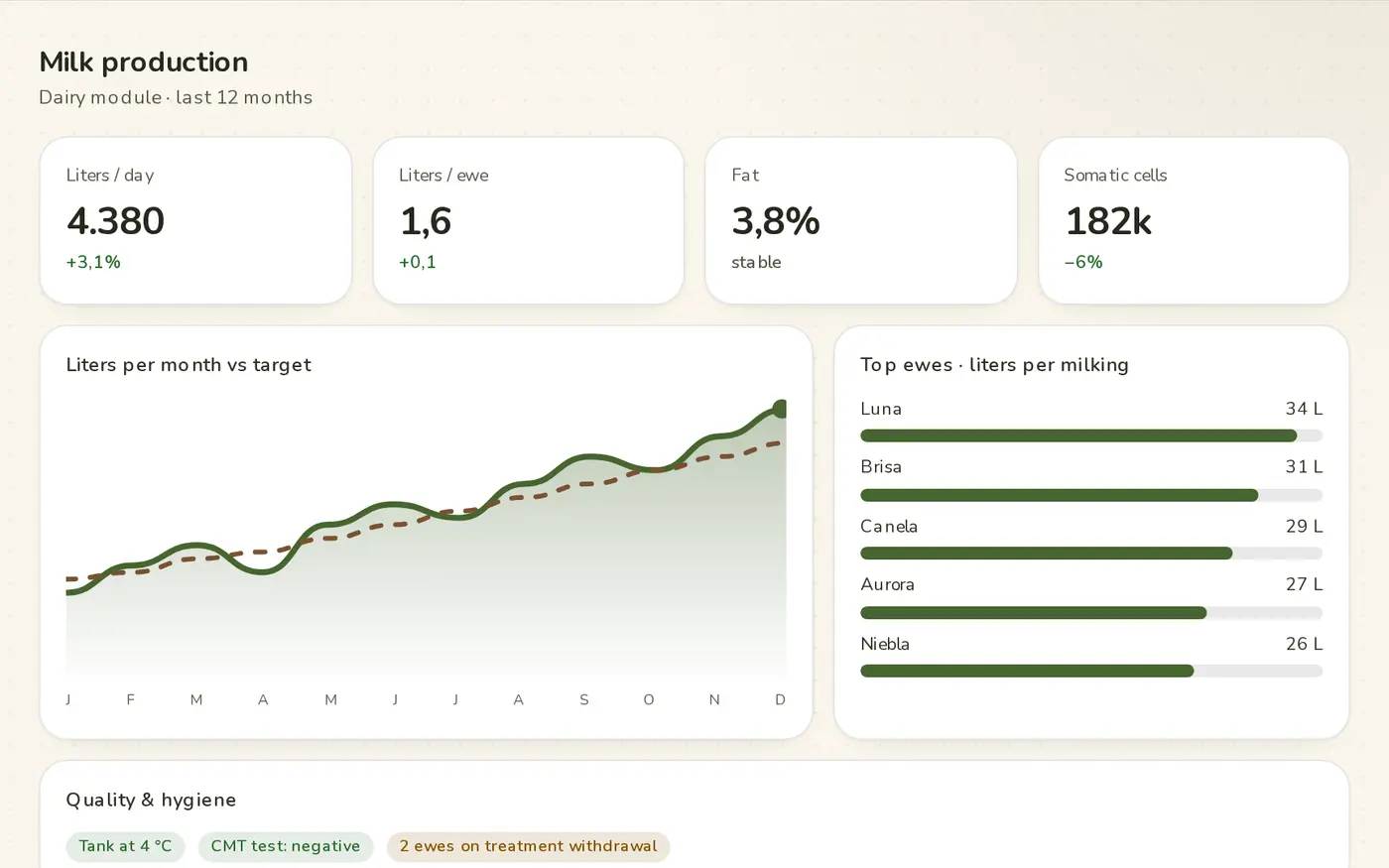Click the 'Aurora' ewe name

tap(887, 584)
